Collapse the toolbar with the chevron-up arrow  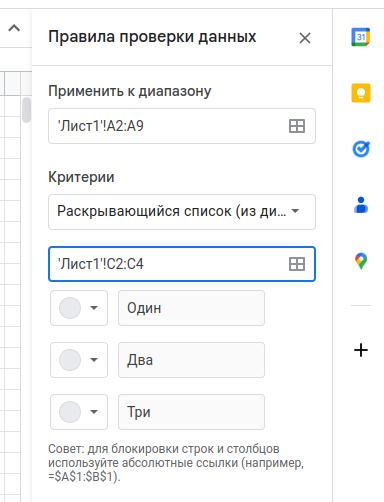click(14, 28)
